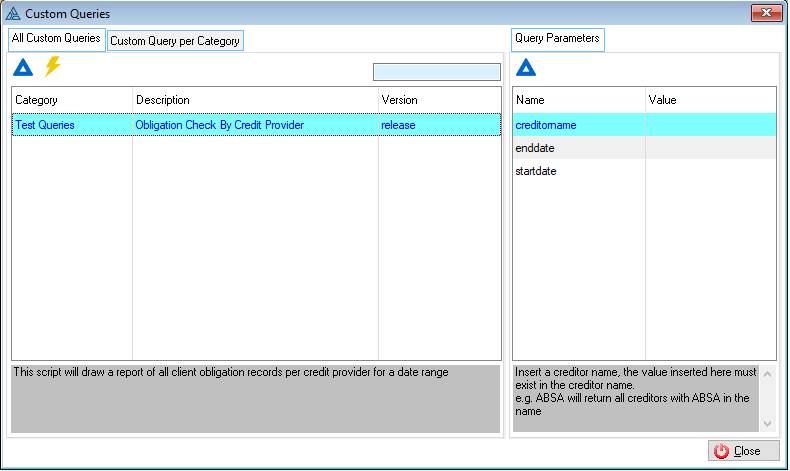Click the Value column header in parameters
This screenshot has width=790, height=471.
[x=710, y=100]
